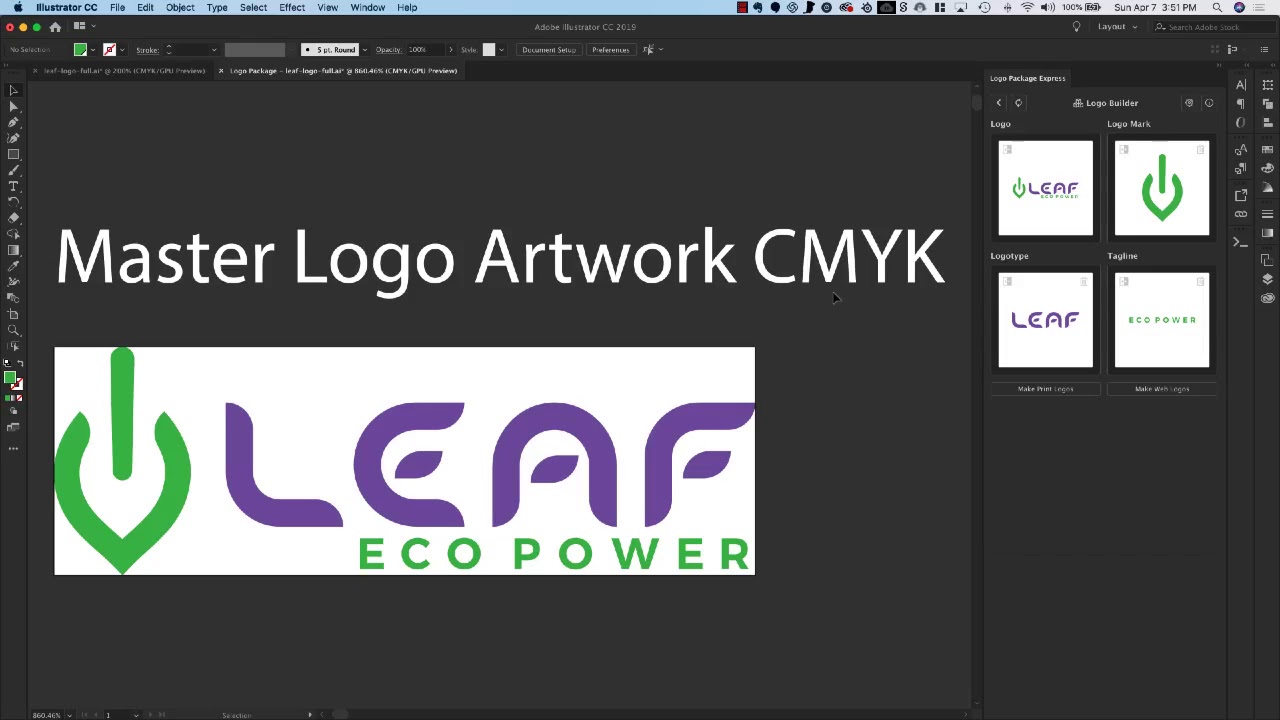
Task: Select the Eyedropper tool
Action: (x=13, y=266)
